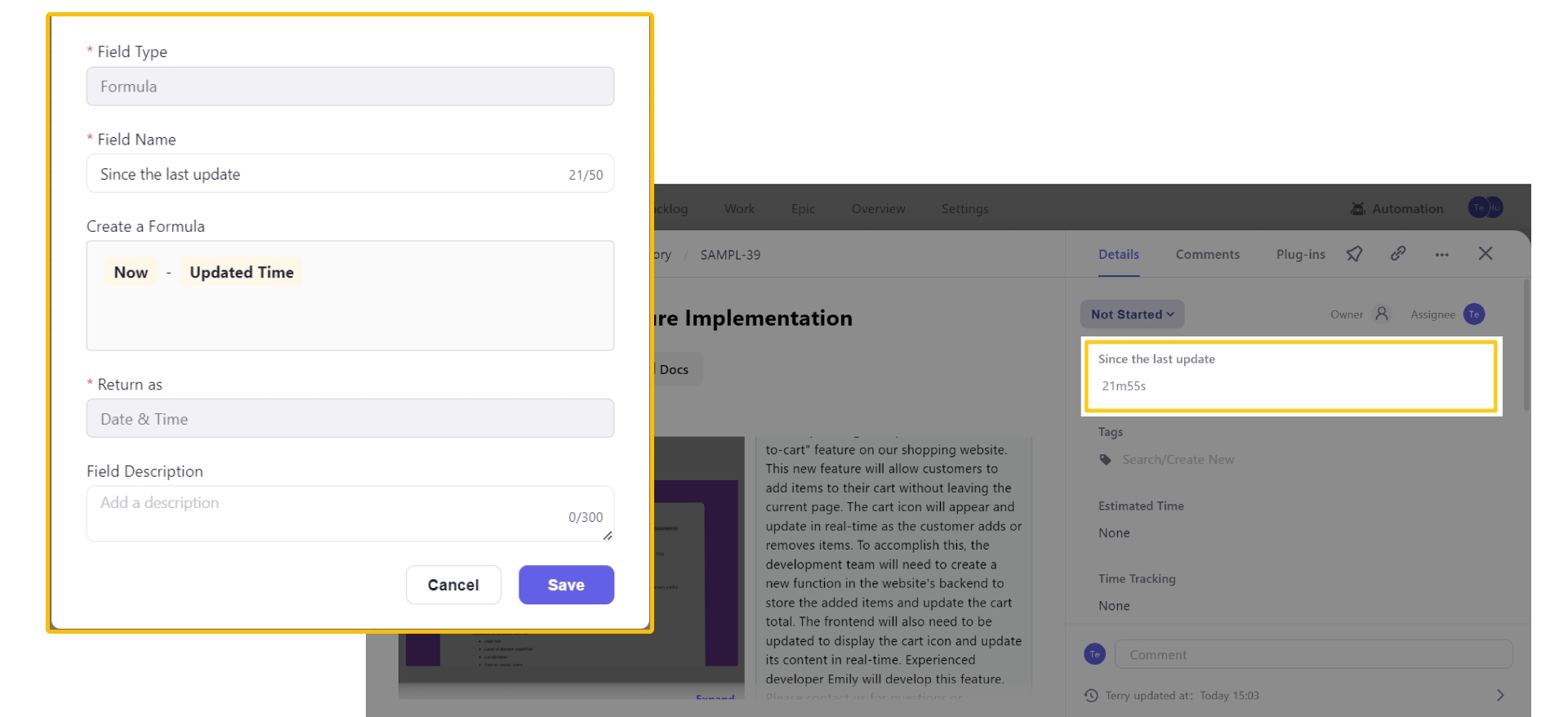Open the three-dot more options menu
The image size is (1568, 717).
pos(1442,255)
